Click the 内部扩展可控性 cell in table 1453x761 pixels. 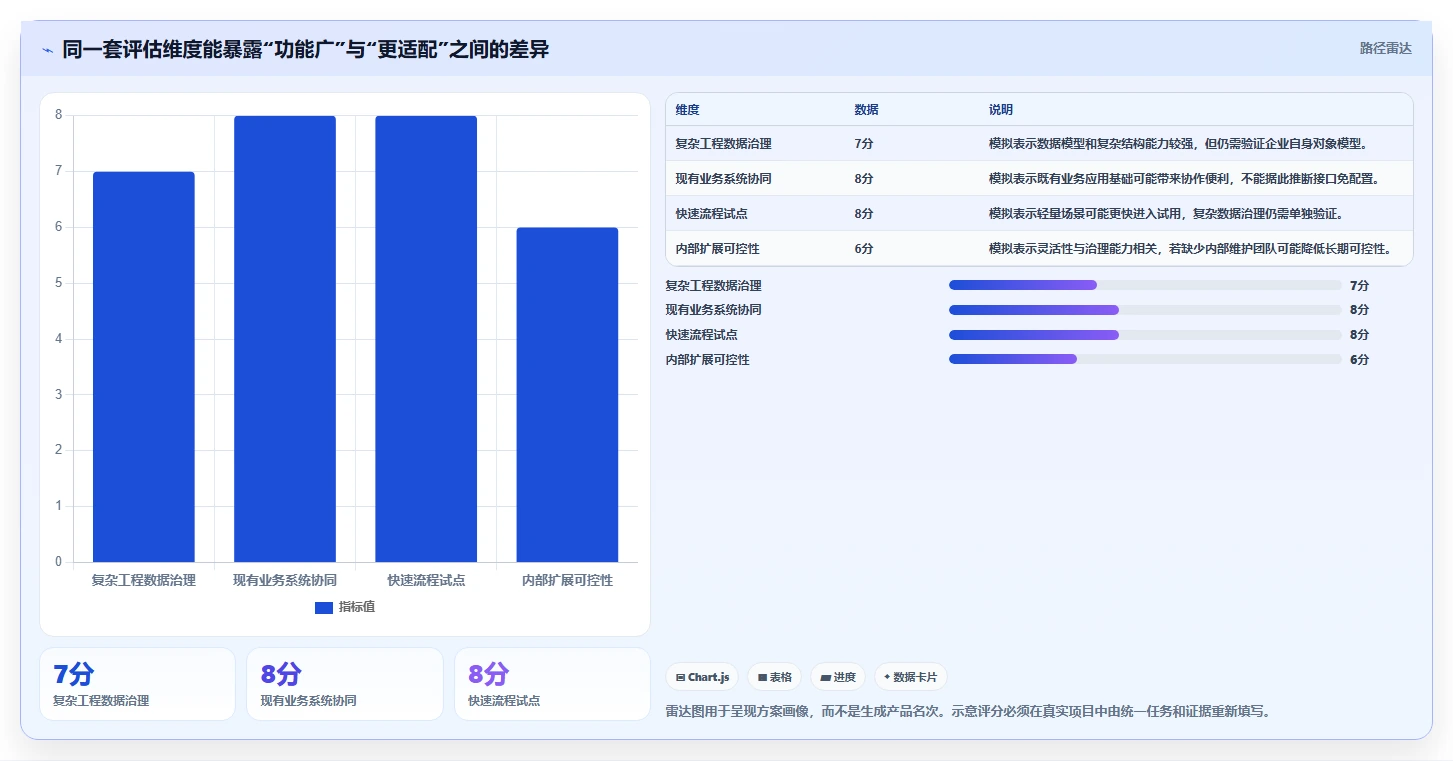(x=718, y=249)
